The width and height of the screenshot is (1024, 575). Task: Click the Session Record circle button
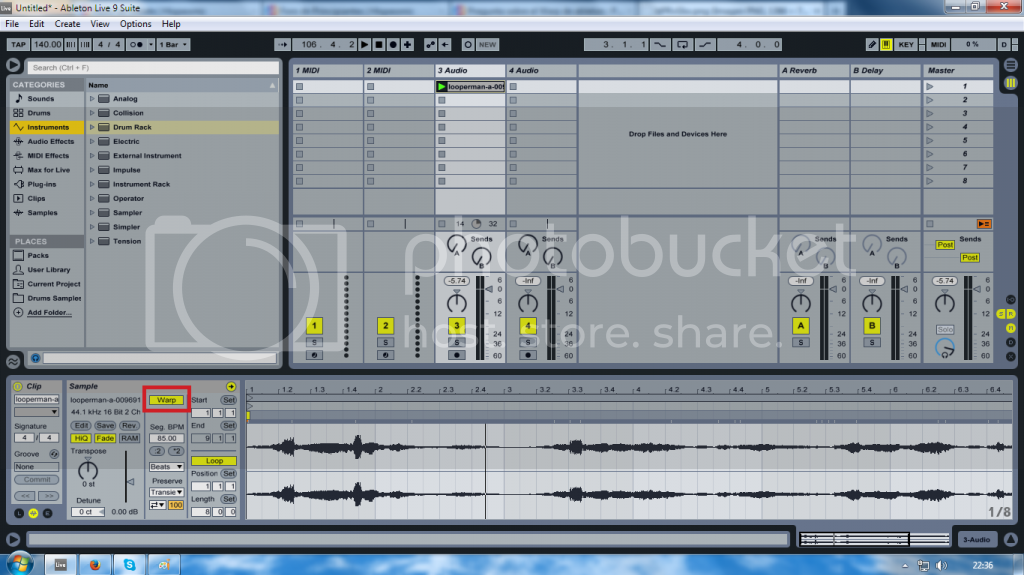pyautogui.click(x=468, y=44)
